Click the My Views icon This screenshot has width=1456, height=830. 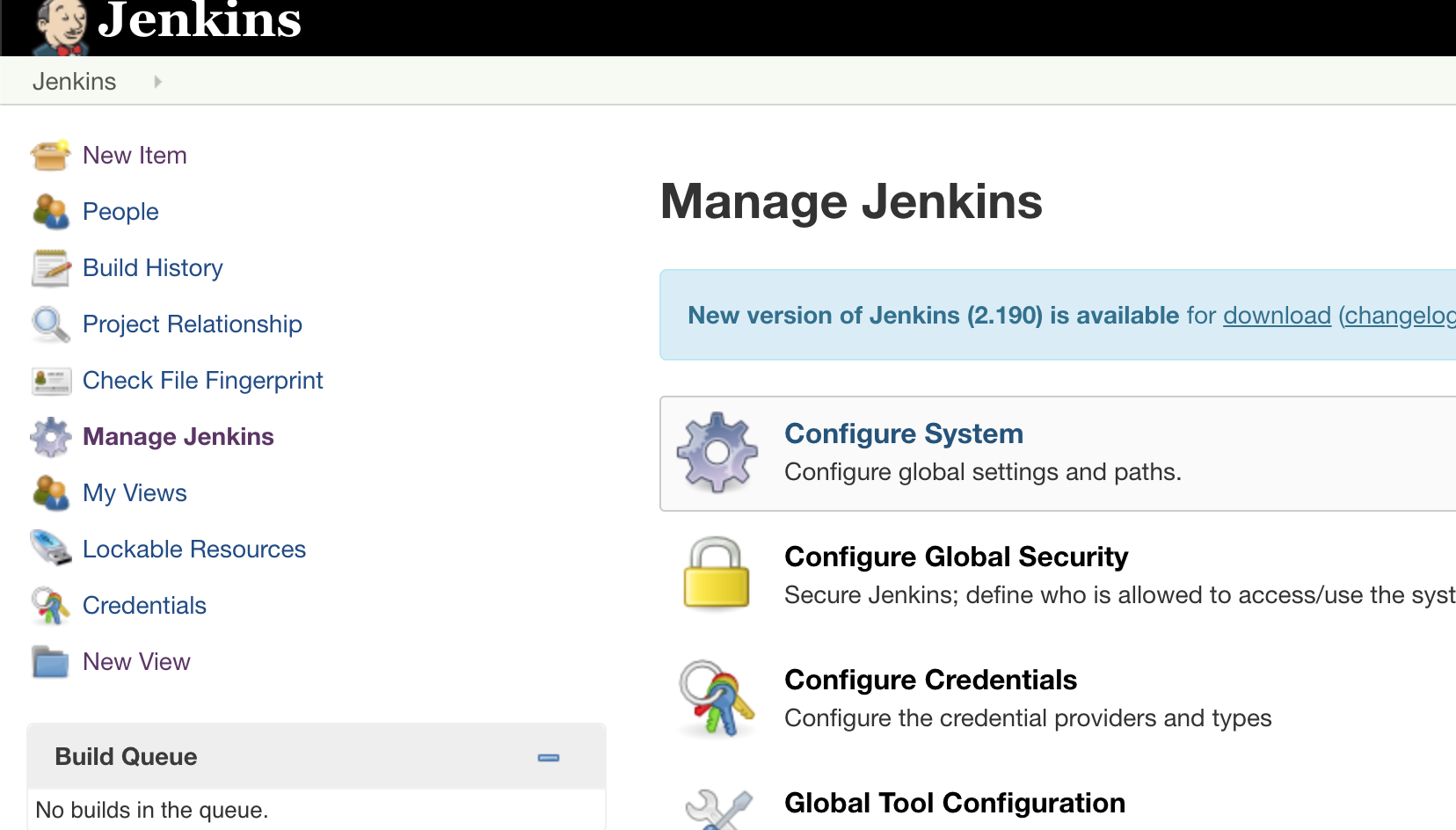click(50, 493)
